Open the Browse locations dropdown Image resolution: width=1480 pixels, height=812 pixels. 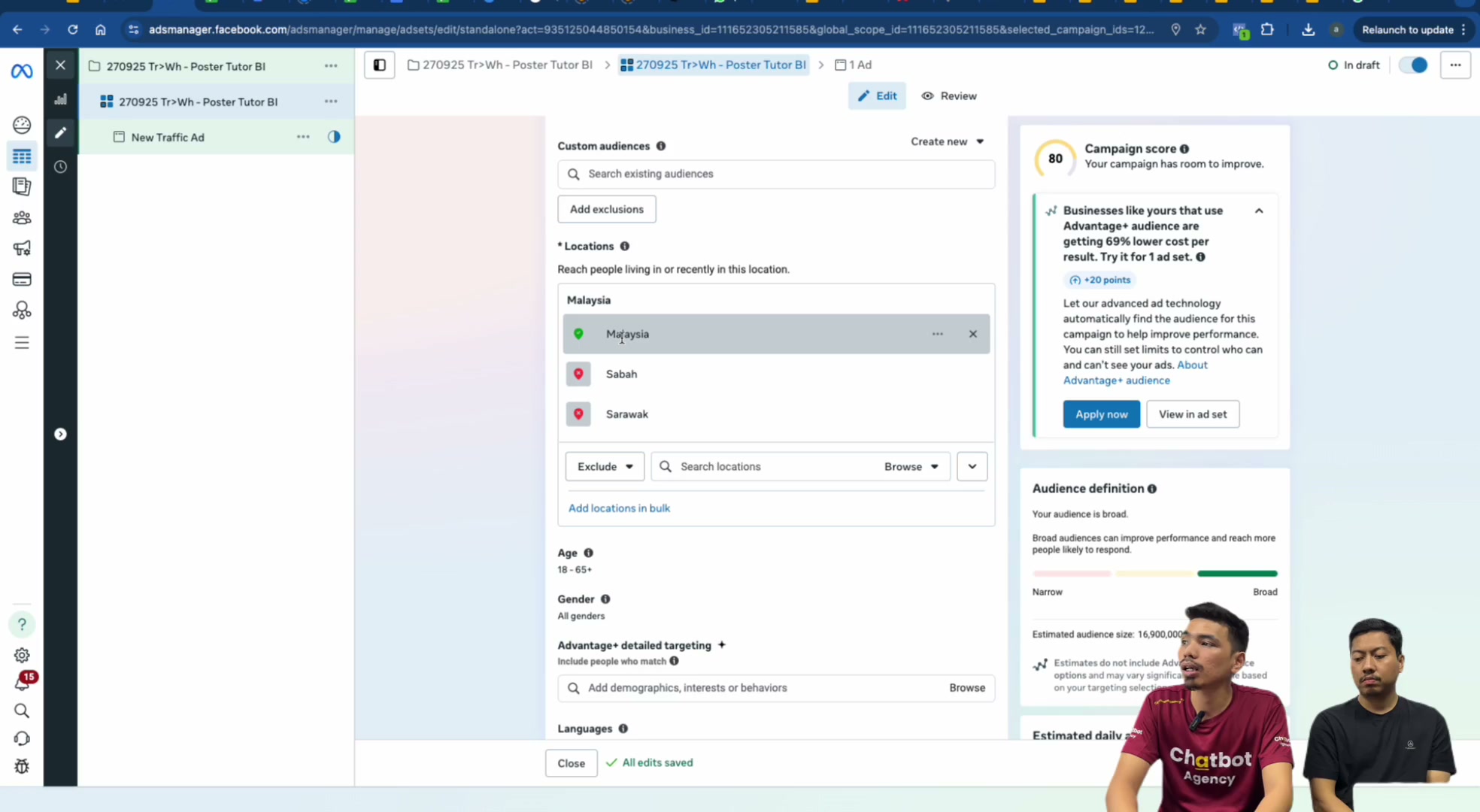(x=911, y=467)
